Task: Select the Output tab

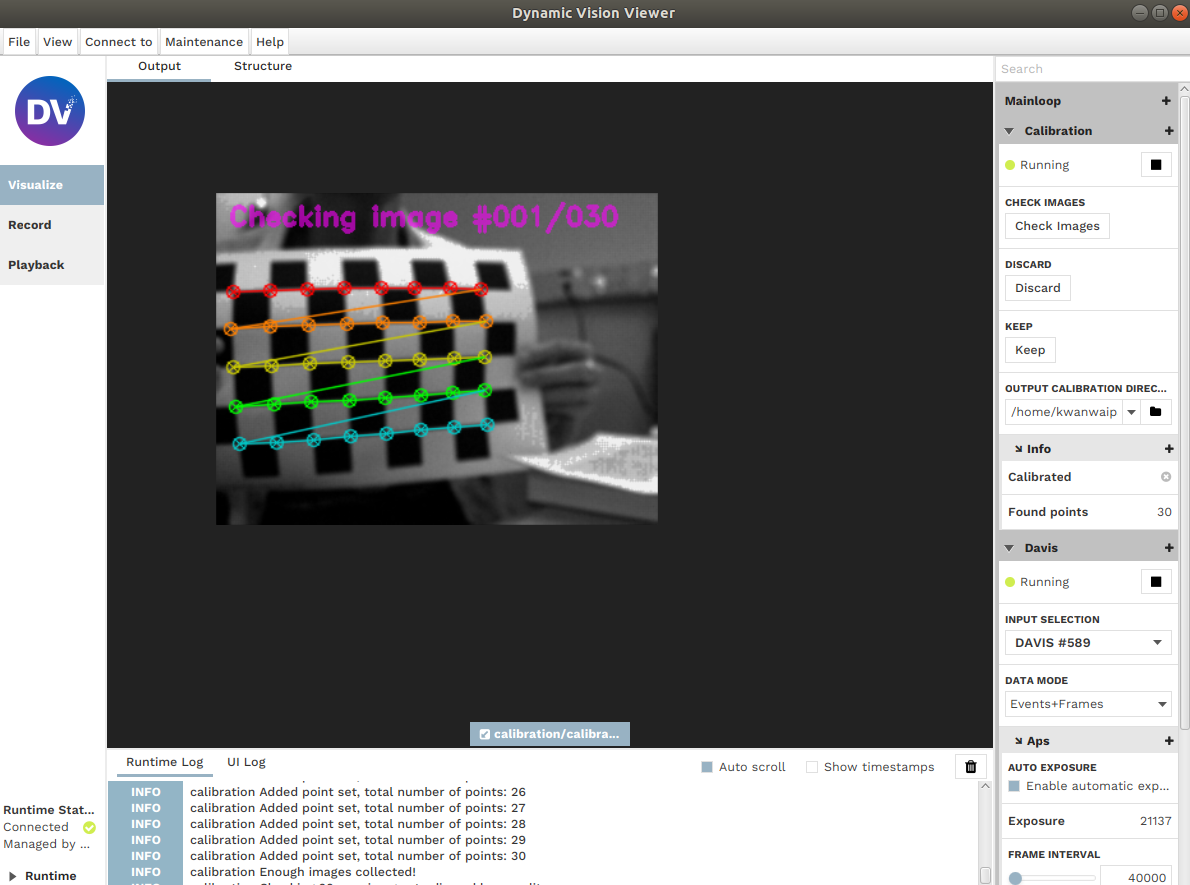Action: (x=159, y=66)
